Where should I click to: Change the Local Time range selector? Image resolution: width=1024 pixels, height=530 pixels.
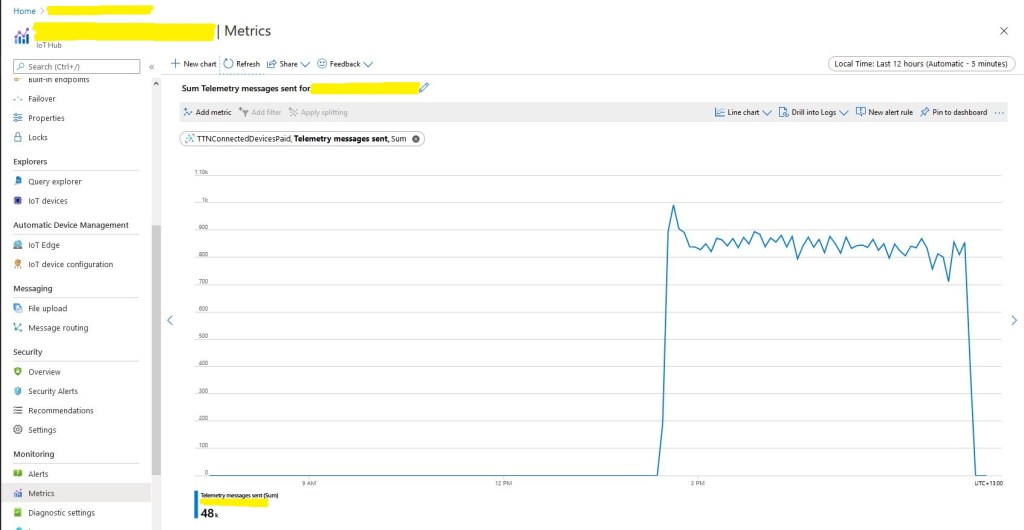pos(922,64)
